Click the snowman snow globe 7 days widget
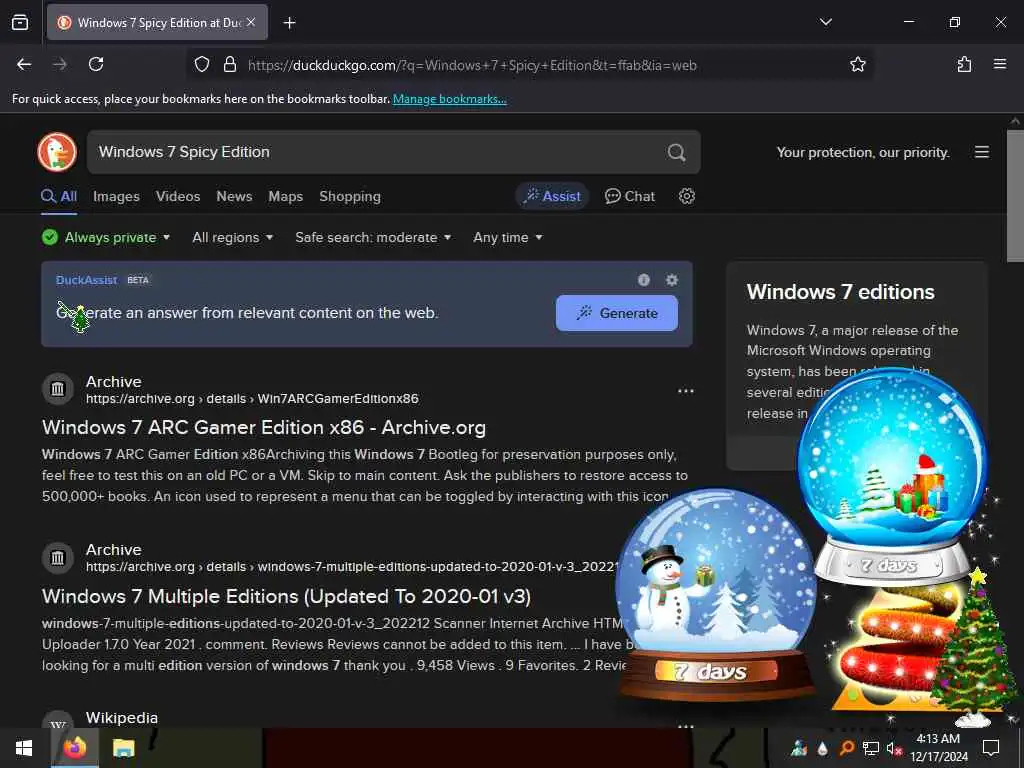The height and width of the screenshot is (768, 1024). [716, 594]
